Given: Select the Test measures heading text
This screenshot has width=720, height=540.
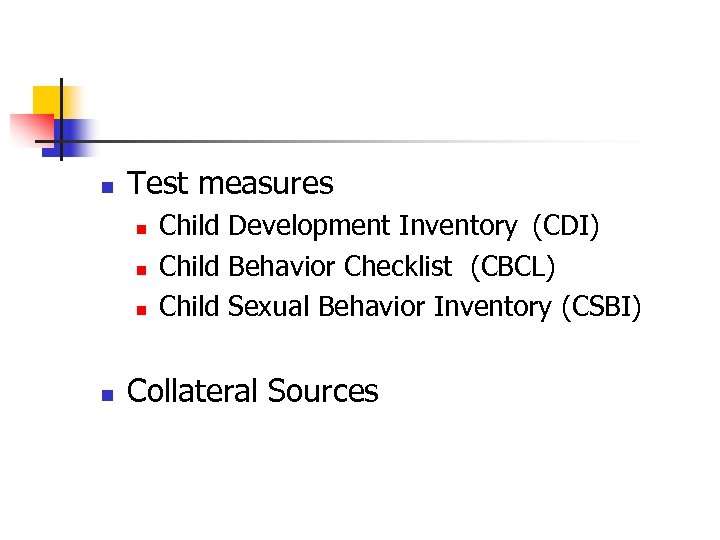Looking at the screenshot, I should 231,184.
